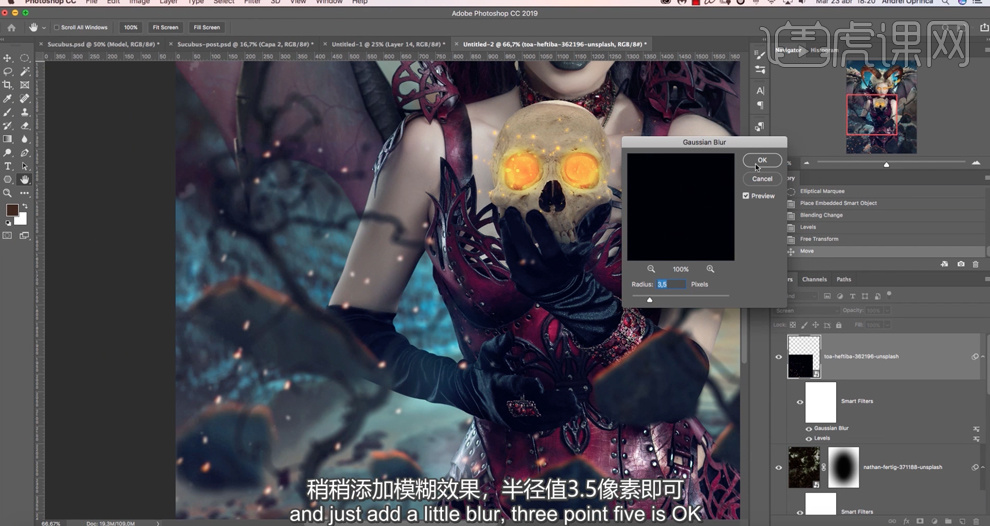Click the trash icon in History panel
990x526 pixels.
pos(976,264)
